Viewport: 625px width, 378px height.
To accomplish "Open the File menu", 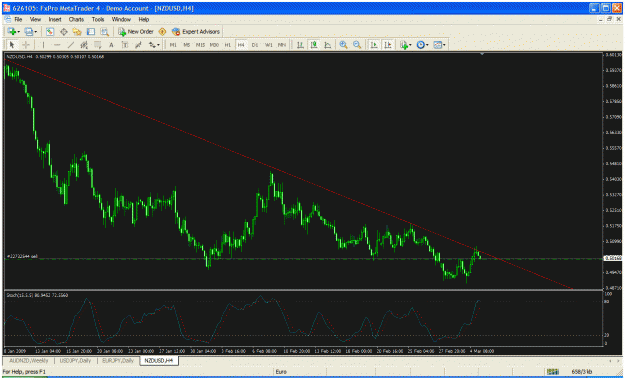I will tap(18, 19).
